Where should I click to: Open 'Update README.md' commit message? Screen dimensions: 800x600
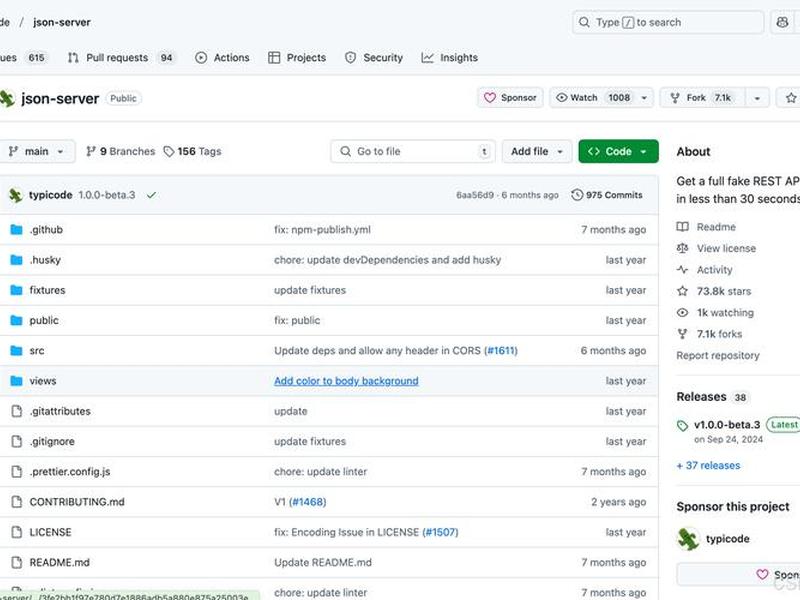point(323,562)
